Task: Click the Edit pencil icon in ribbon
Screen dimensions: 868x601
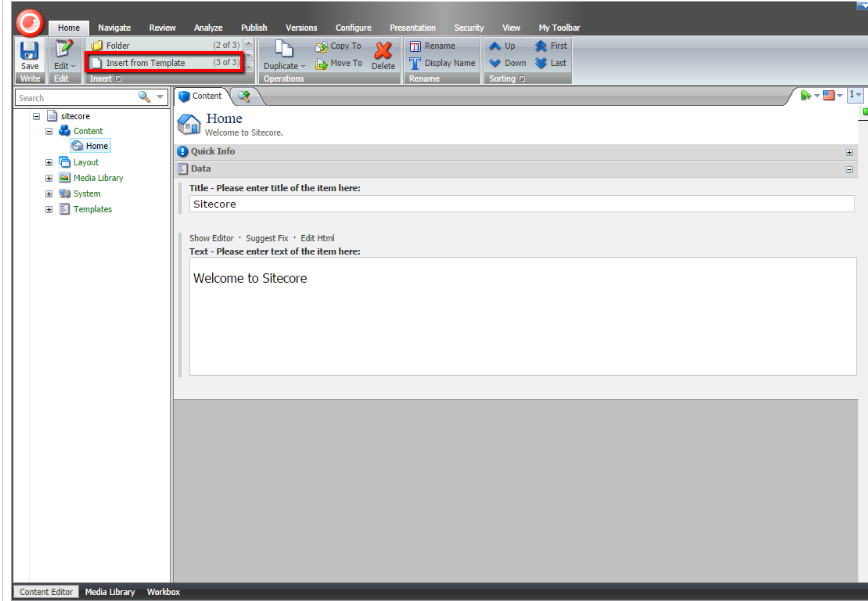Action: coord(64,49)
